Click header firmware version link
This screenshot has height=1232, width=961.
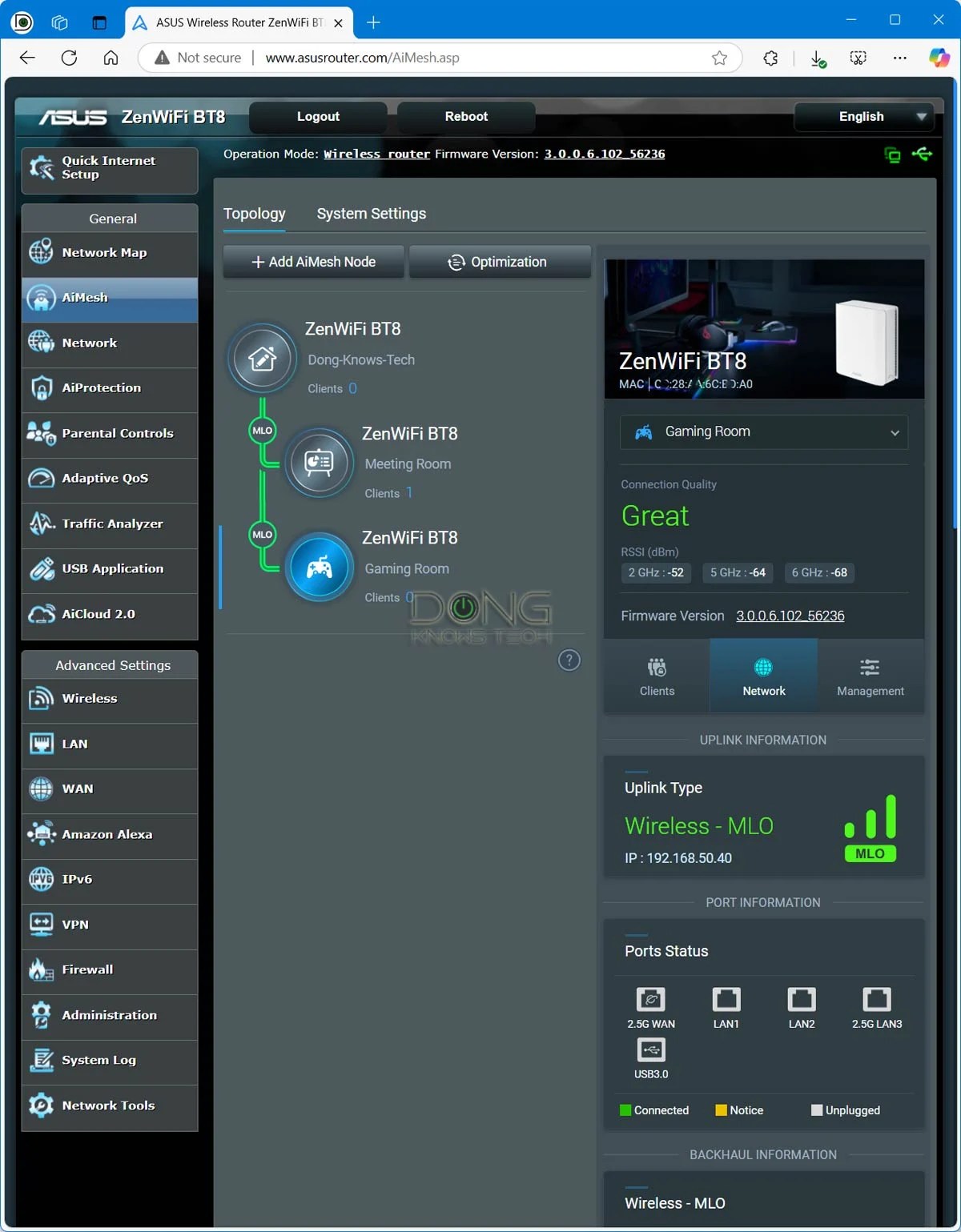tap(605, 154)
